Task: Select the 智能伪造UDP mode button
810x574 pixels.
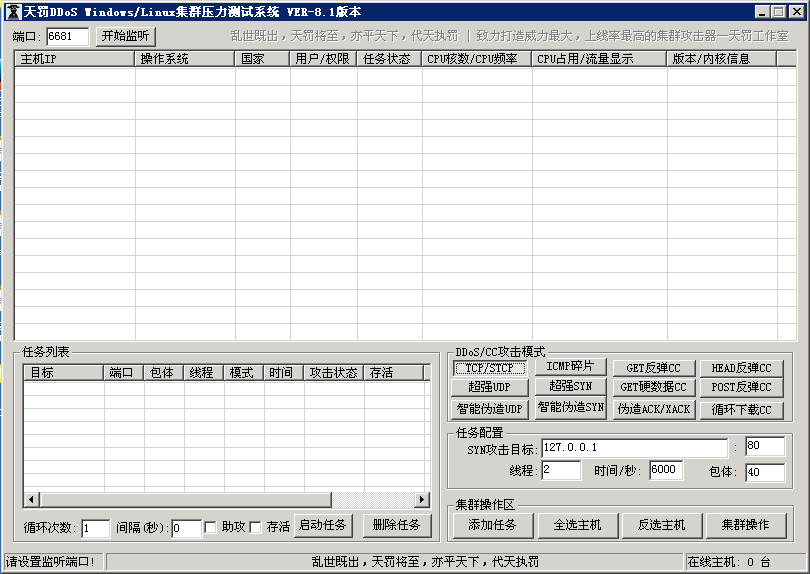Action: [x=490, y=409]
